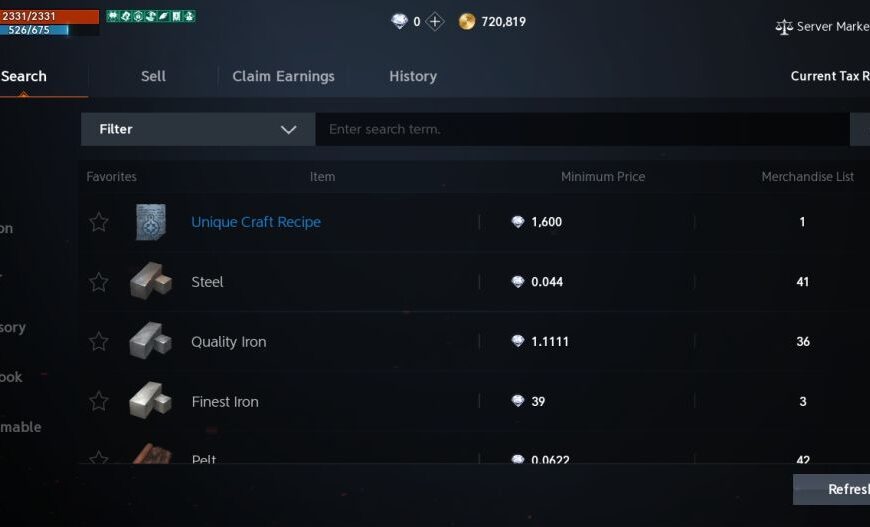The image size is (870, 527).
Task: Mark Quality Iron as favorite
Action: [x=99, y=342]
